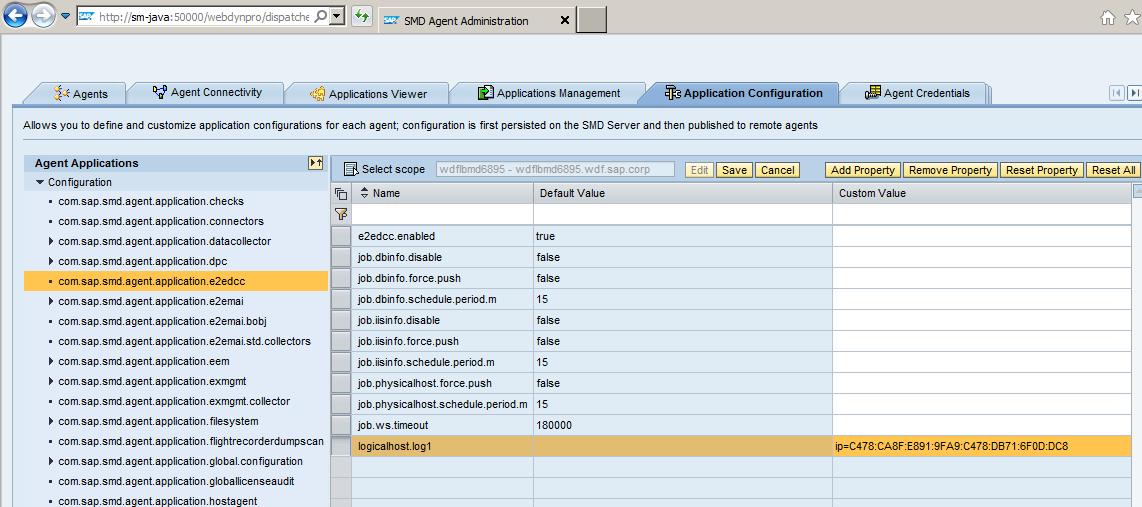Select com.sap.smd.agent.application.hostagent item
Viewport: 1142px width, 507px height.
(157, 501)
